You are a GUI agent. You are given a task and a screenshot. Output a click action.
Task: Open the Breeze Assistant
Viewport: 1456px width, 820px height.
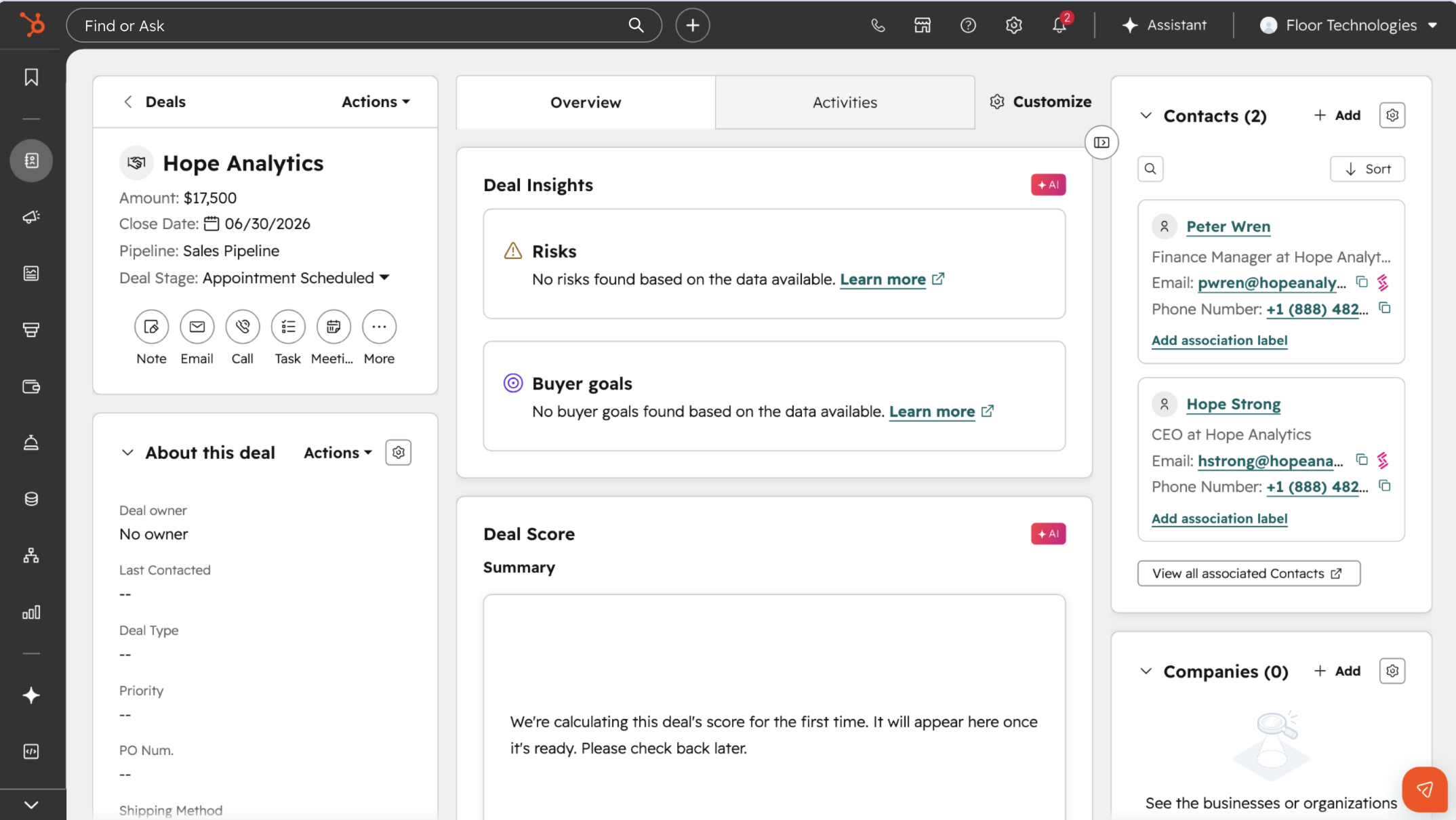(1165, 25)
